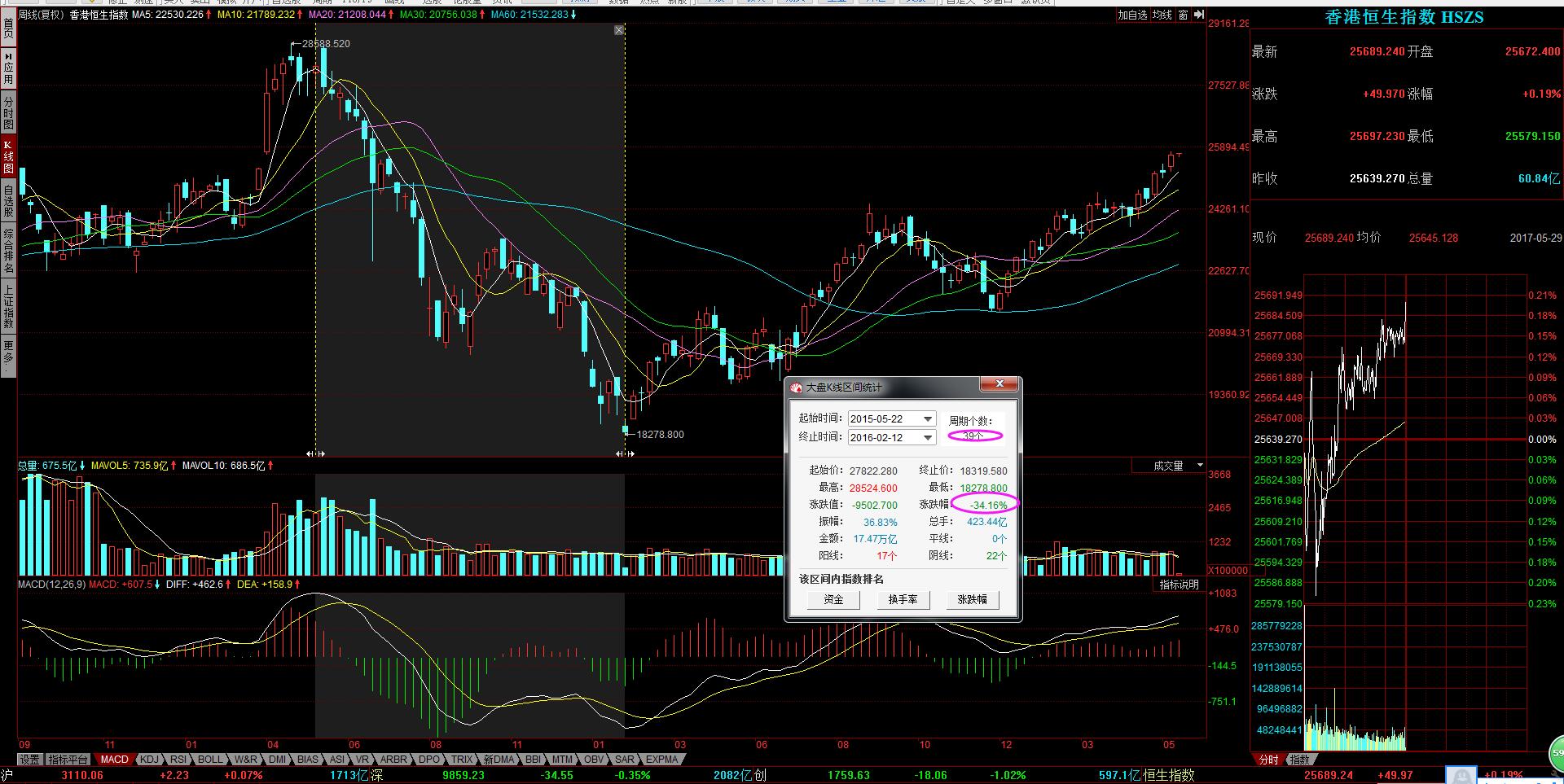
Task: Open the 指标平台 indicator platform
Action: pyautogui.click(x=68, y=760)
